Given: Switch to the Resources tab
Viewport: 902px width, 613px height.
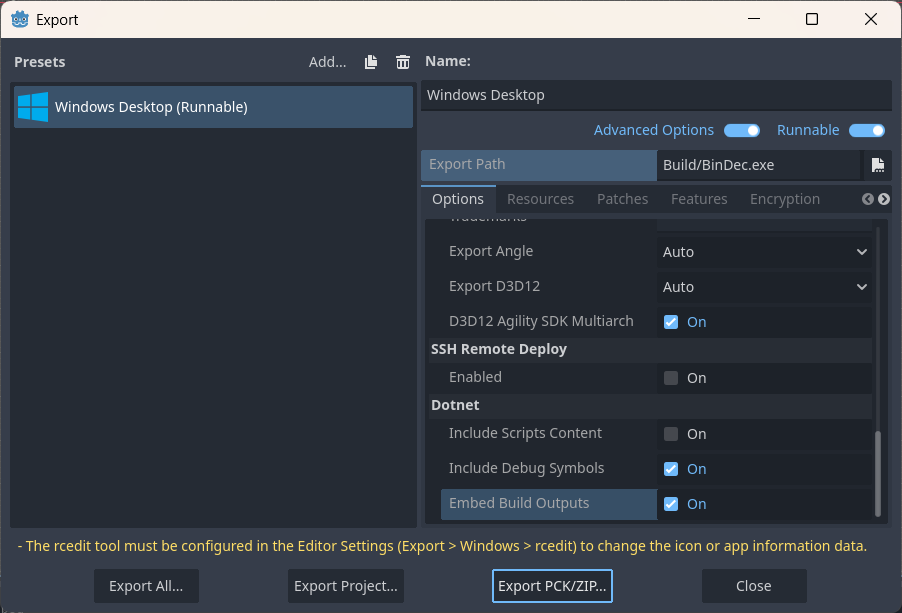Looking at the screenshot, I should point(540,199).
